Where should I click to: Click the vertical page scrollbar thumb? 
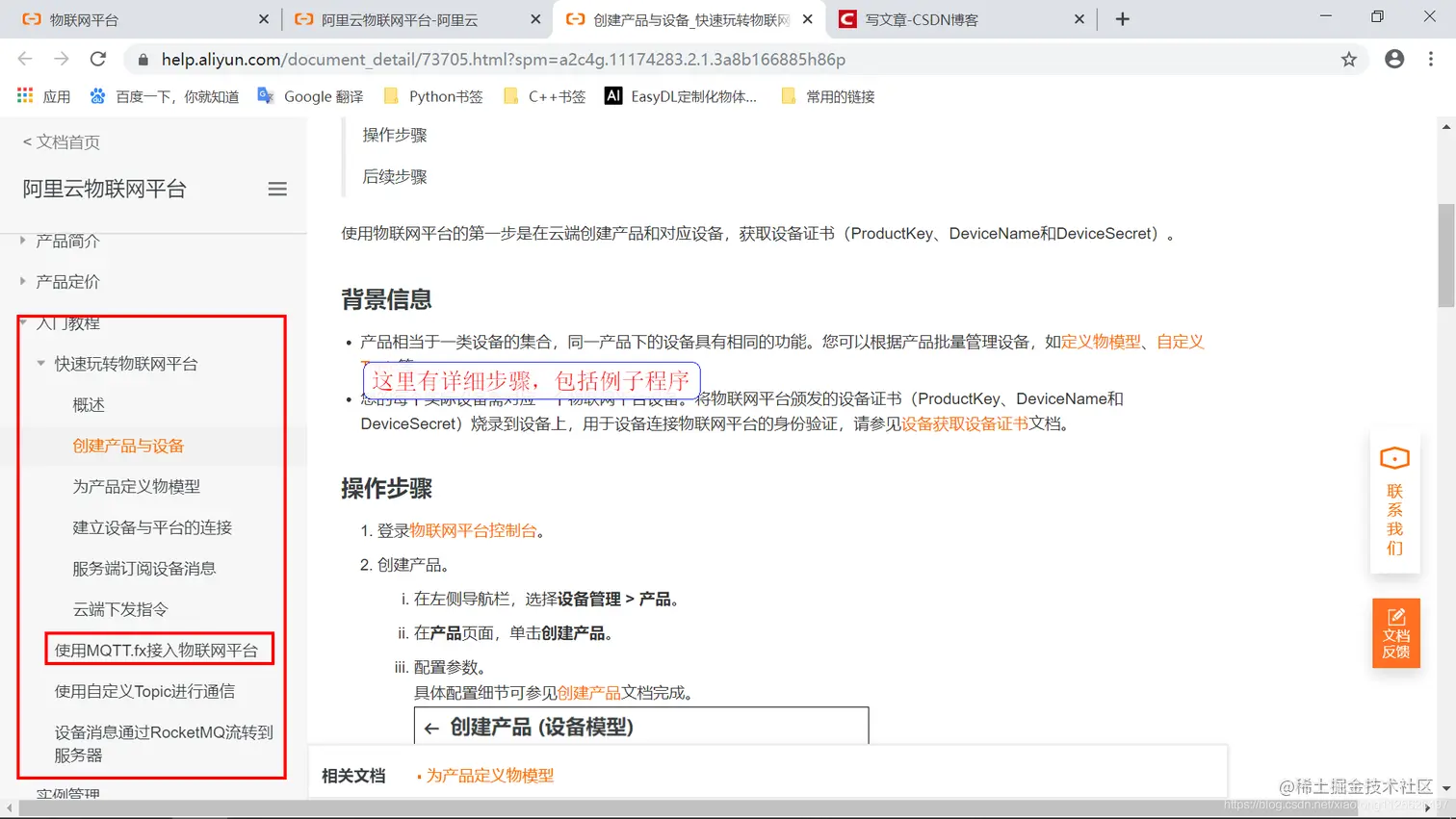1446,255
